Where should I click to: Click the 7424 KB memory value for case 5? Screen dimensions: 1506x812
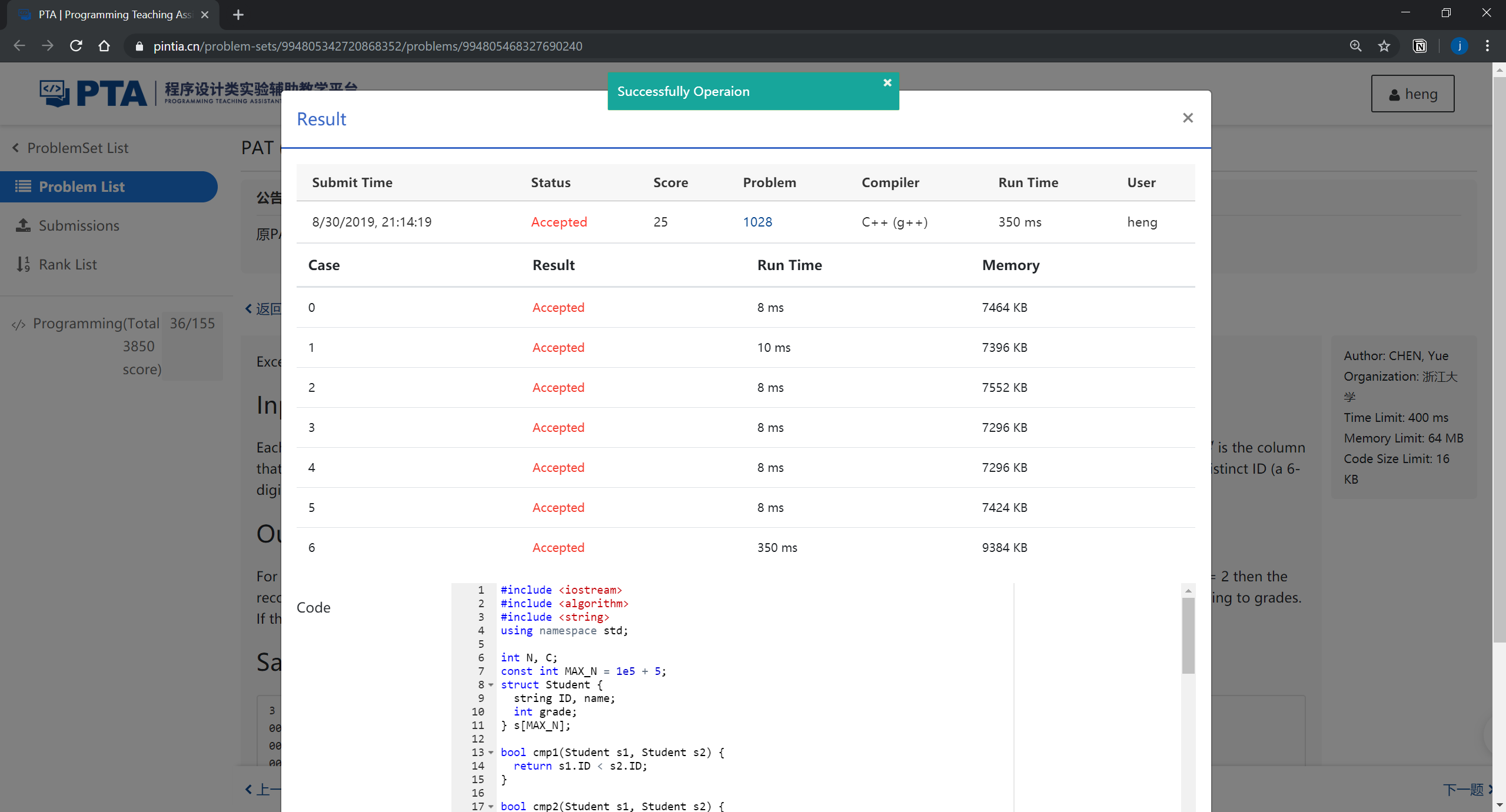[1005, 507]
